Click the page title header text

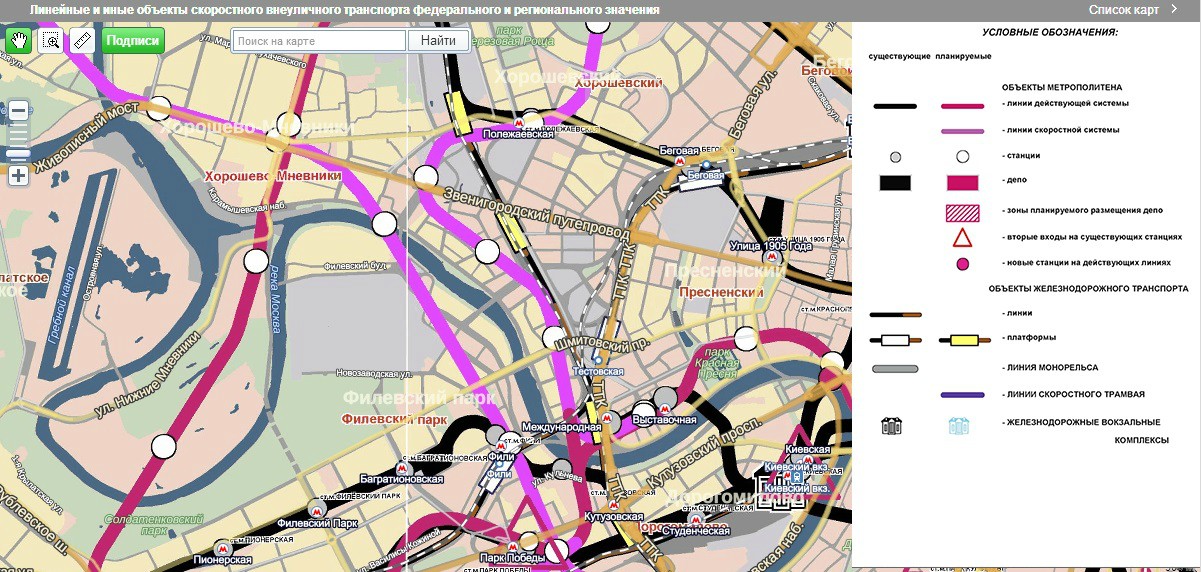345,10
